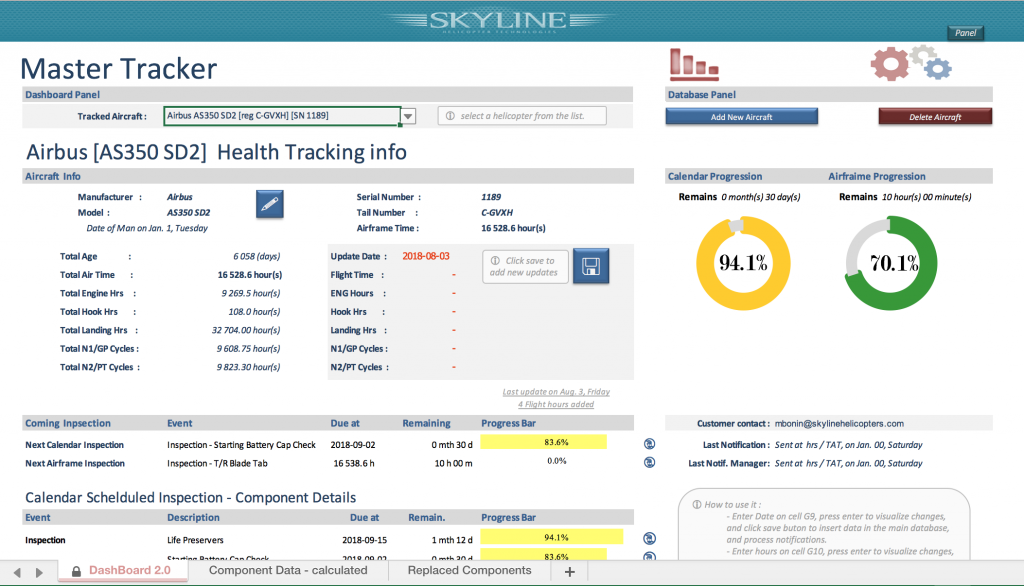Click Total Hook Hrs value 108.0 hour(s)
The image size is (1024, 586).
(255, 312)
